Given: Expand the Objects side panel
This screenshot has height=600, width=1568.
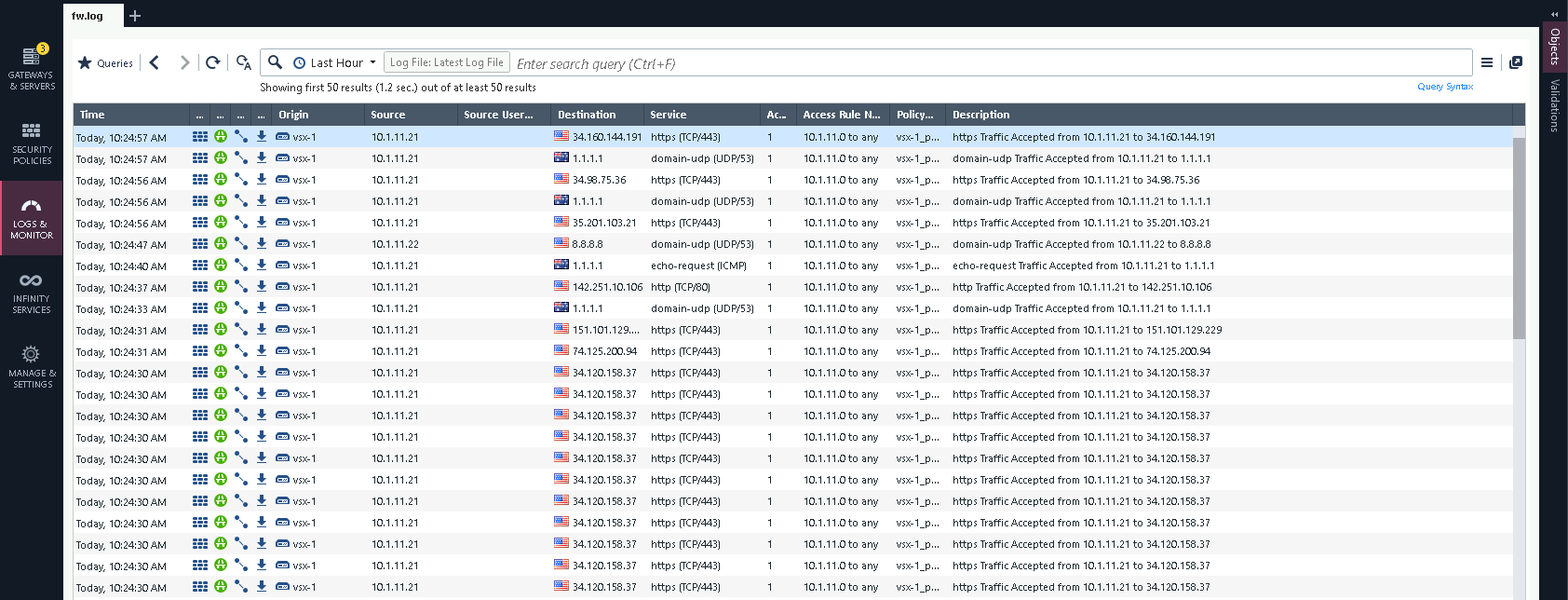Looking at the screenshot, I should [x=1554, y=46].
